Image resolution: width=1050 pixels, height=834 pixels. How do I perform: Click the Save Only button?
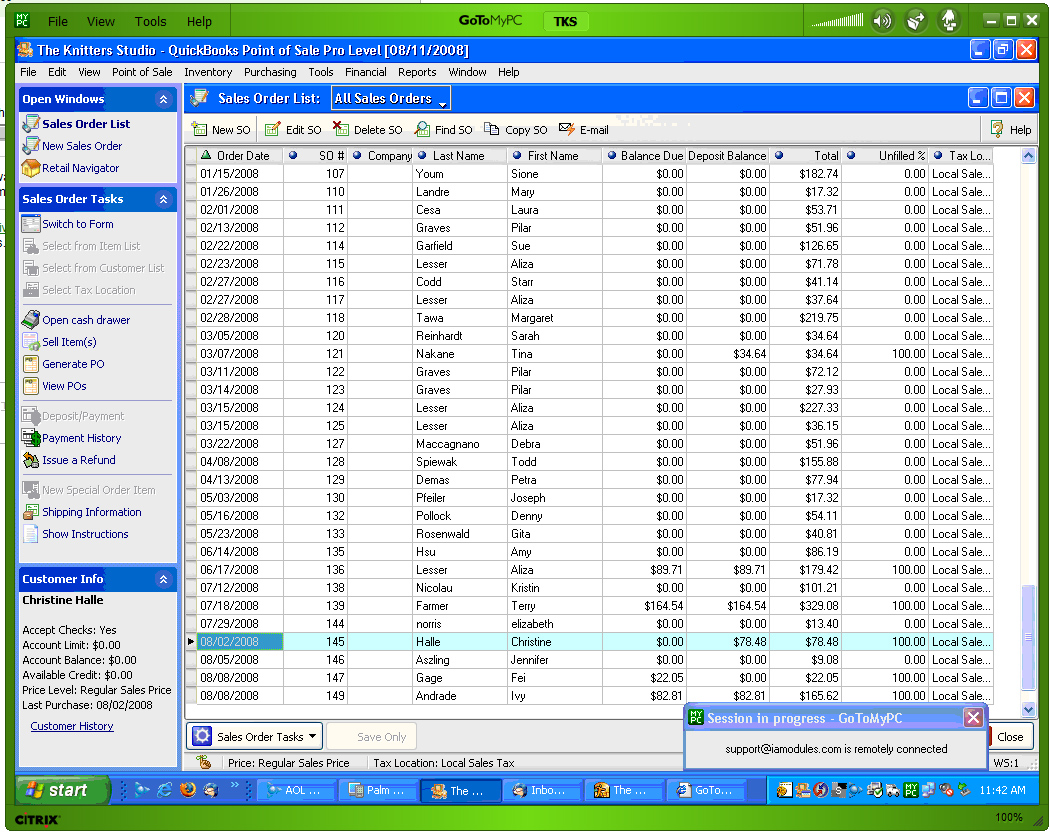point(372,736)
